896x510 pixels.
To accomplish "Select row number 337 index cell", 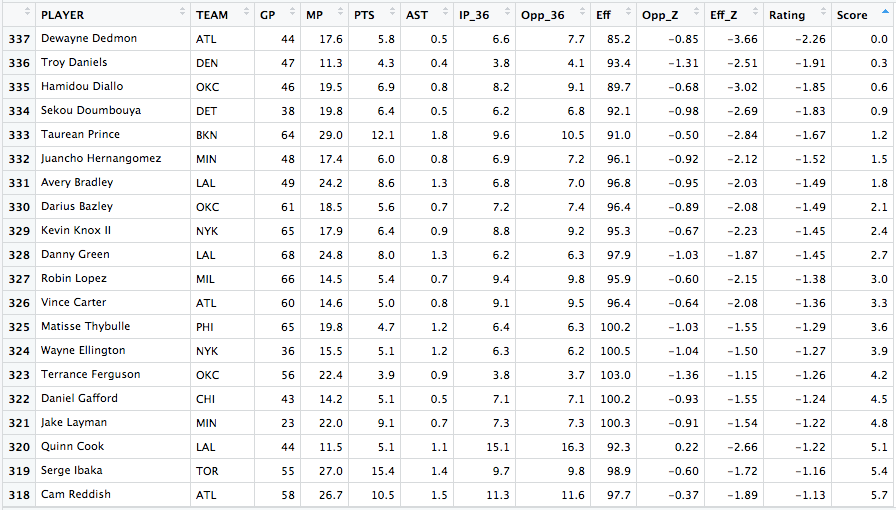I will click(18, 39).
